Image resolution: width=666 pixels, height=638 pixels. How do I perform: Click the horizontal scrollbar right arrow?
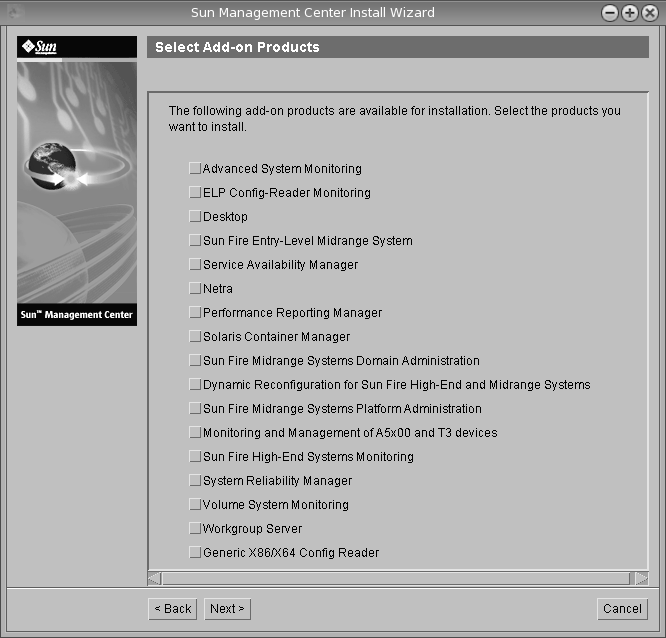coord(641,578)
